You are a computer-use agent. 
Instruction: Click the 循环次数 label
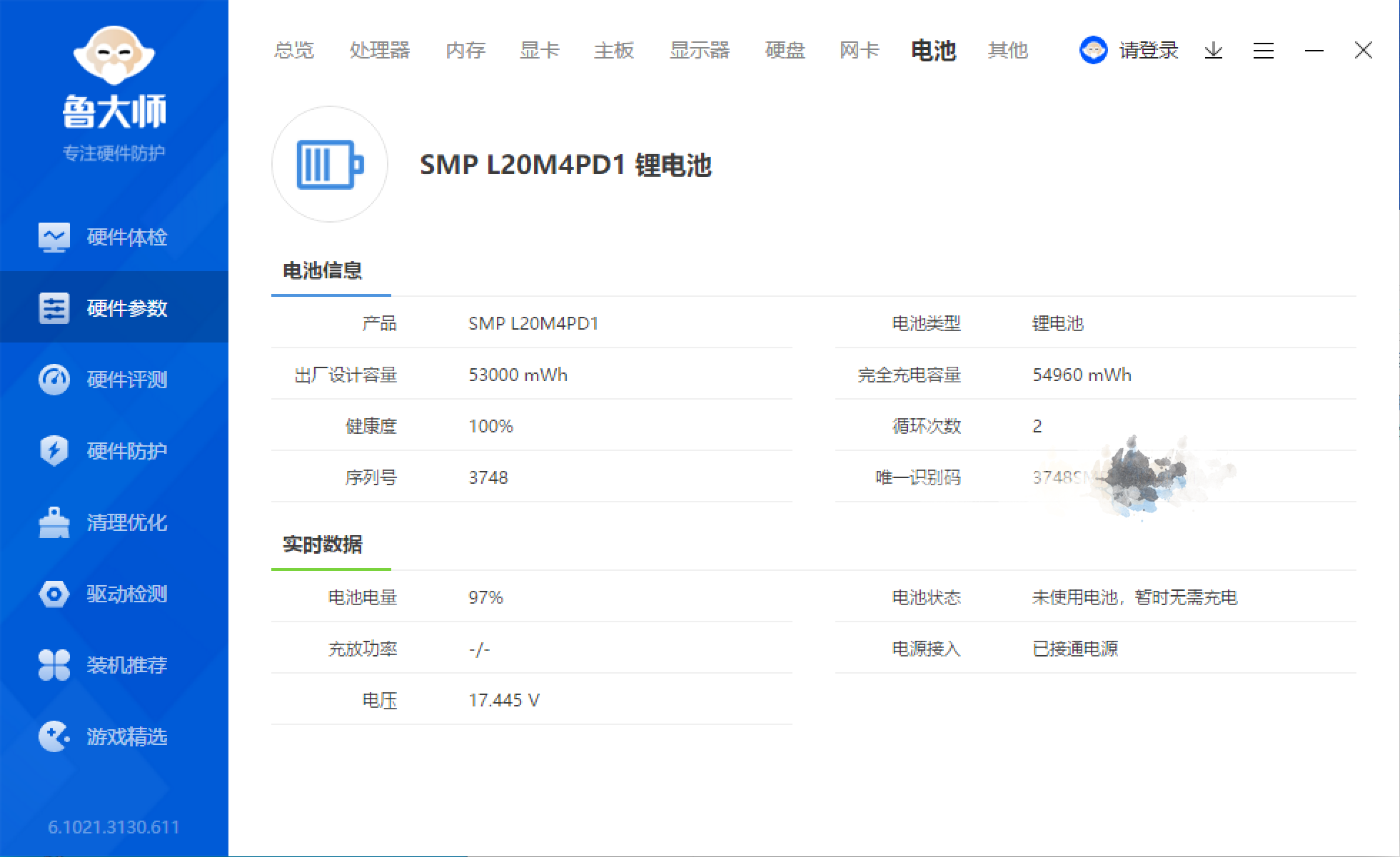click(x=927, y=426)
